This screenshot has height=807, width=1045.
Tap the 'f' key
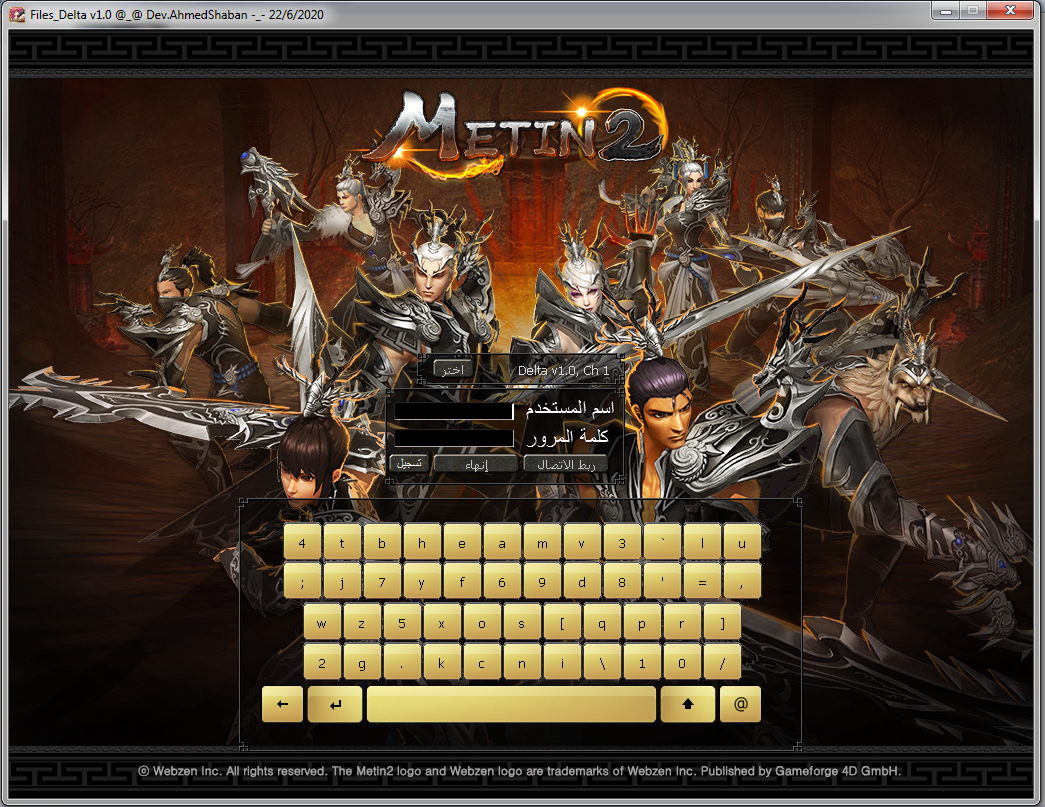(462, 582)
